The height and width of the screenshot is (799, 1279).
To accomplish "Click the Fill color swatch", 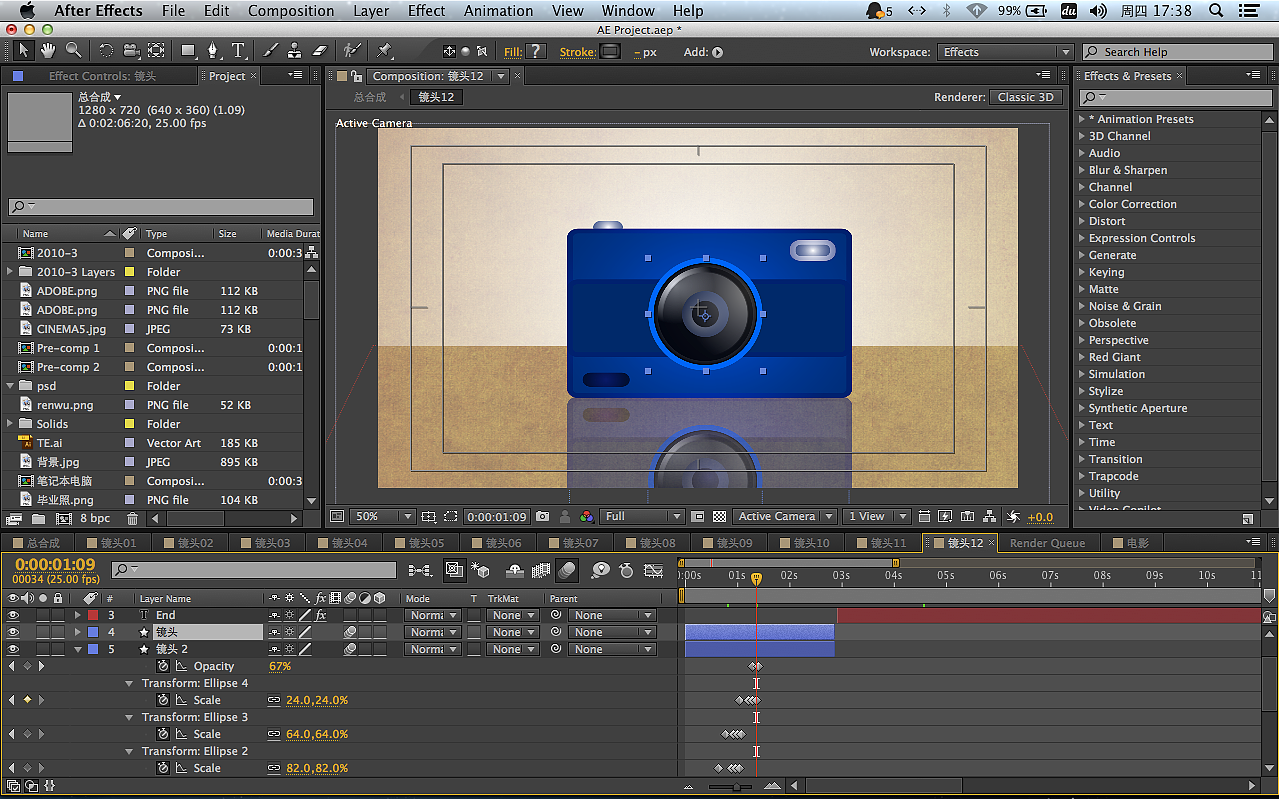I will (x=536, y=52).
